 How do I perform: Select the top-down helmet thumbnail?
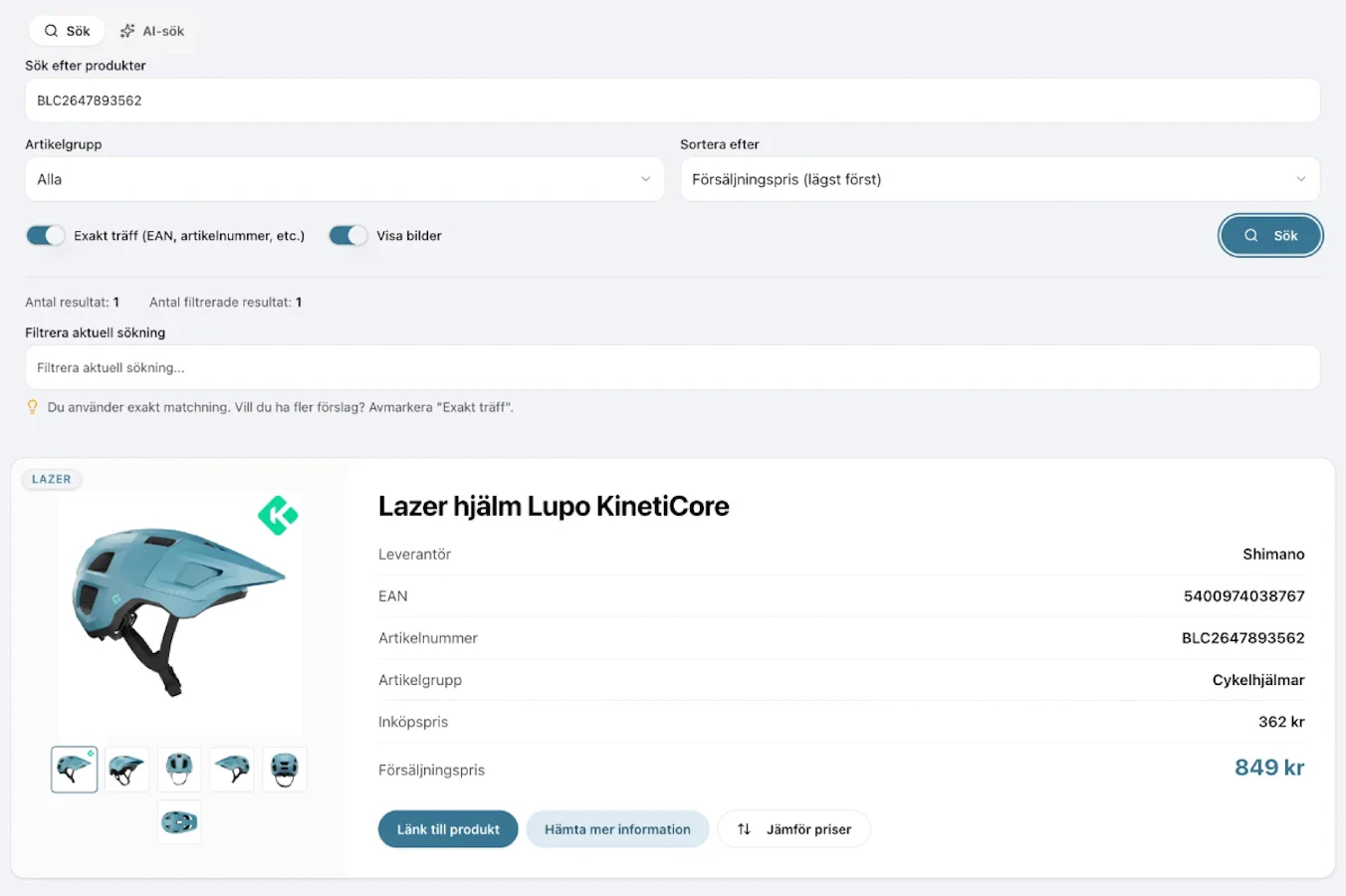click(179, 822)
